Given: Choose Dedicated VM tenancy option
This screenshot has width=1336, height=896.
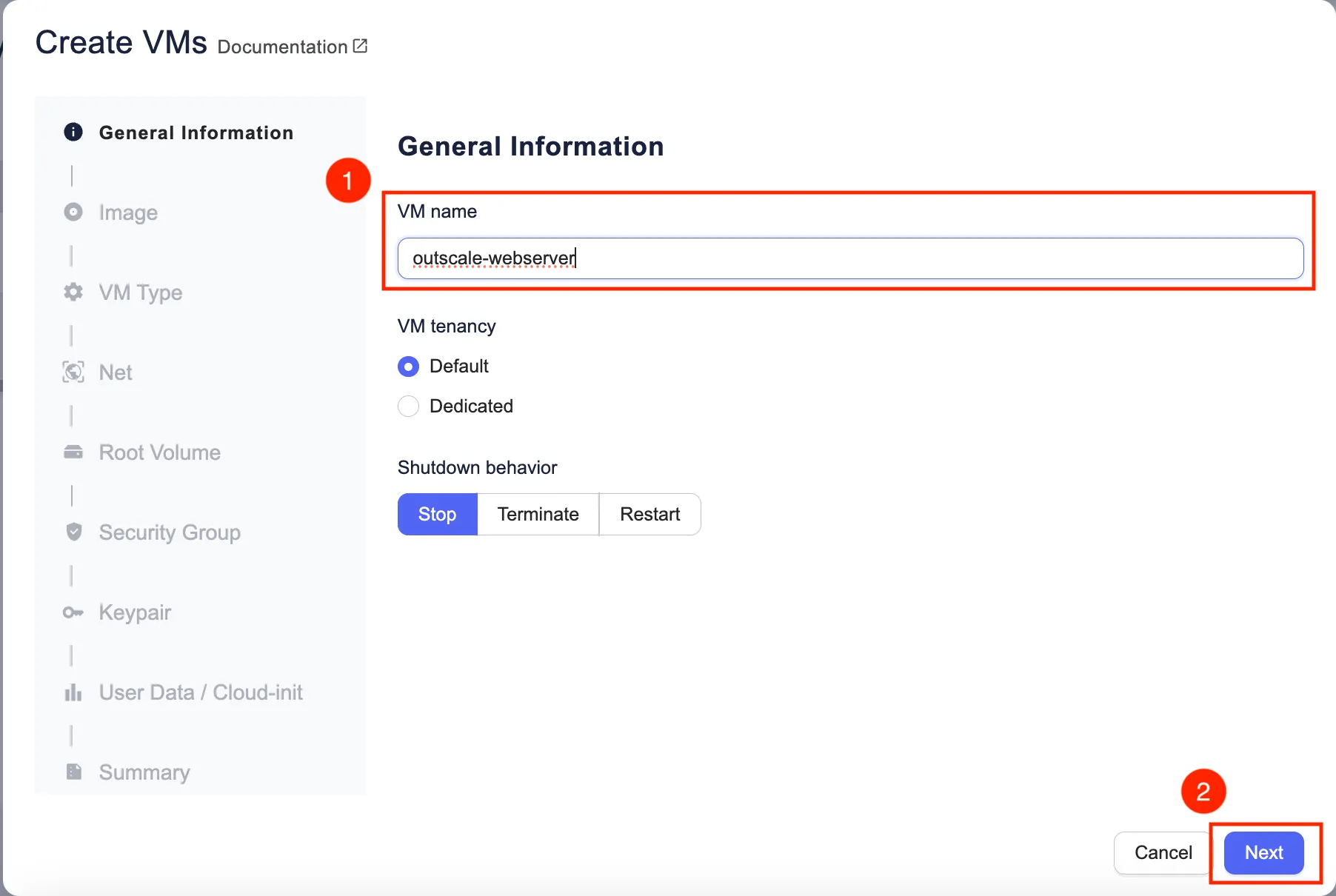Looking at the screenshot, I should point(408,407).
